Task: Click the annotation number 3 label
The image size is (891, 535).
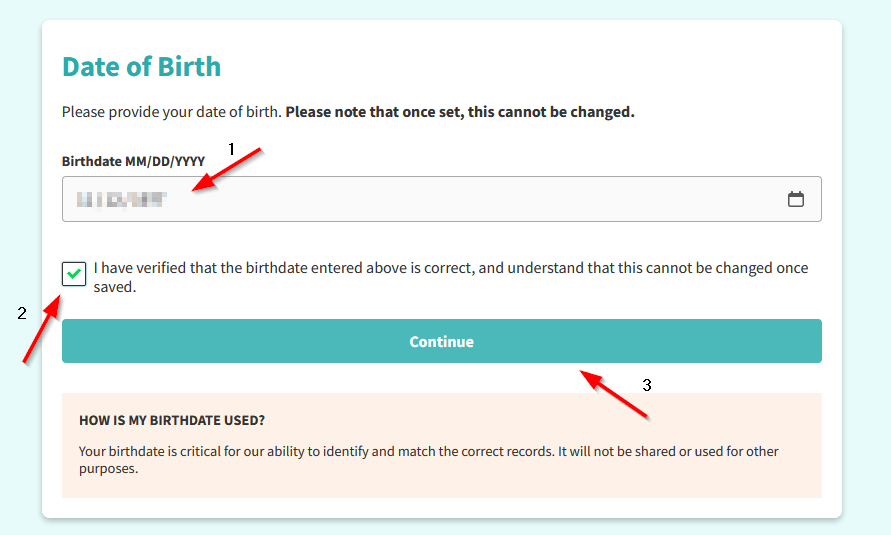Action: coord(647,385)
